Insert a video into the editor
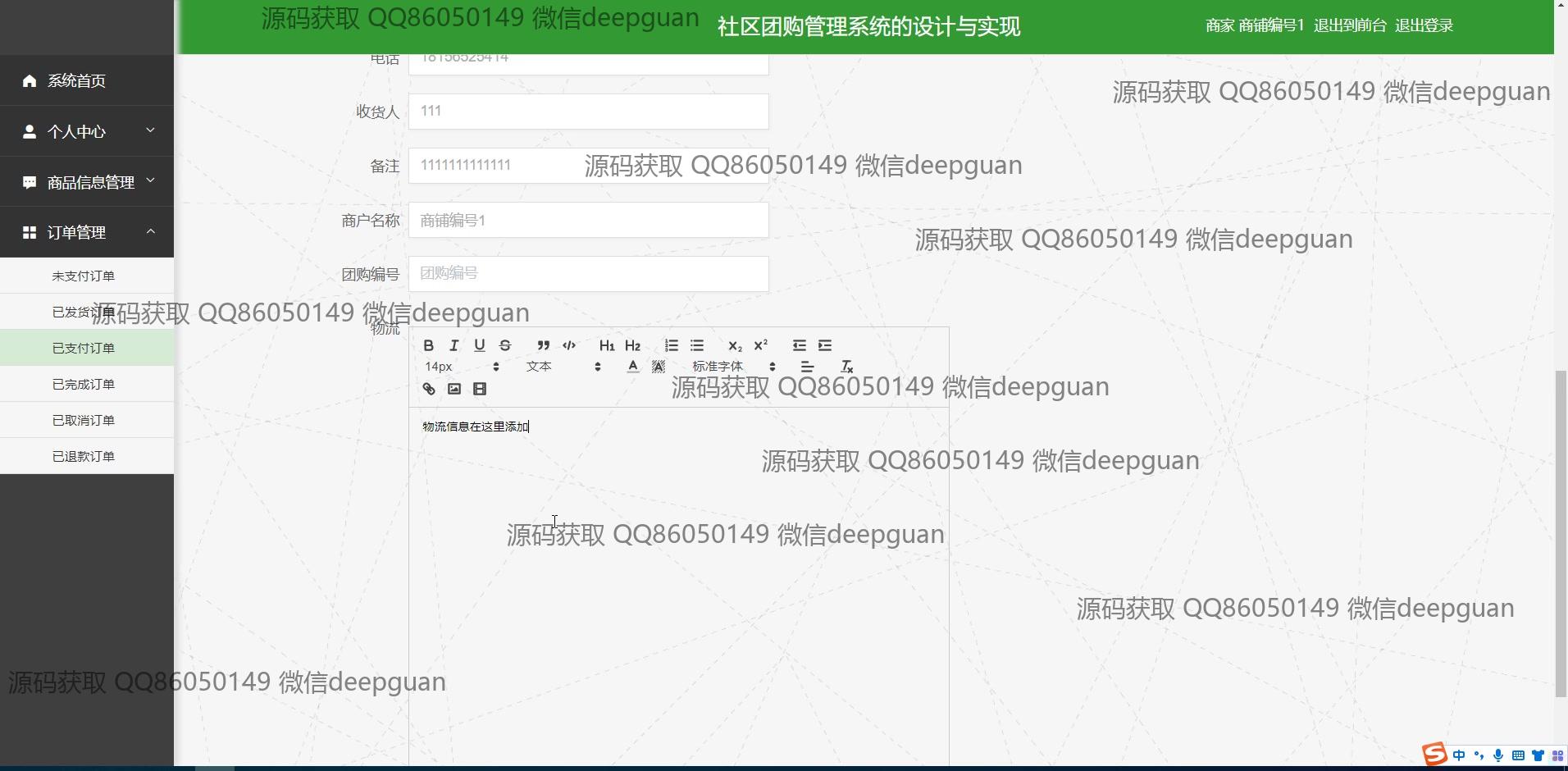Image resolution: width=1568 pixels, height=771 pixels. click(480, 389)
